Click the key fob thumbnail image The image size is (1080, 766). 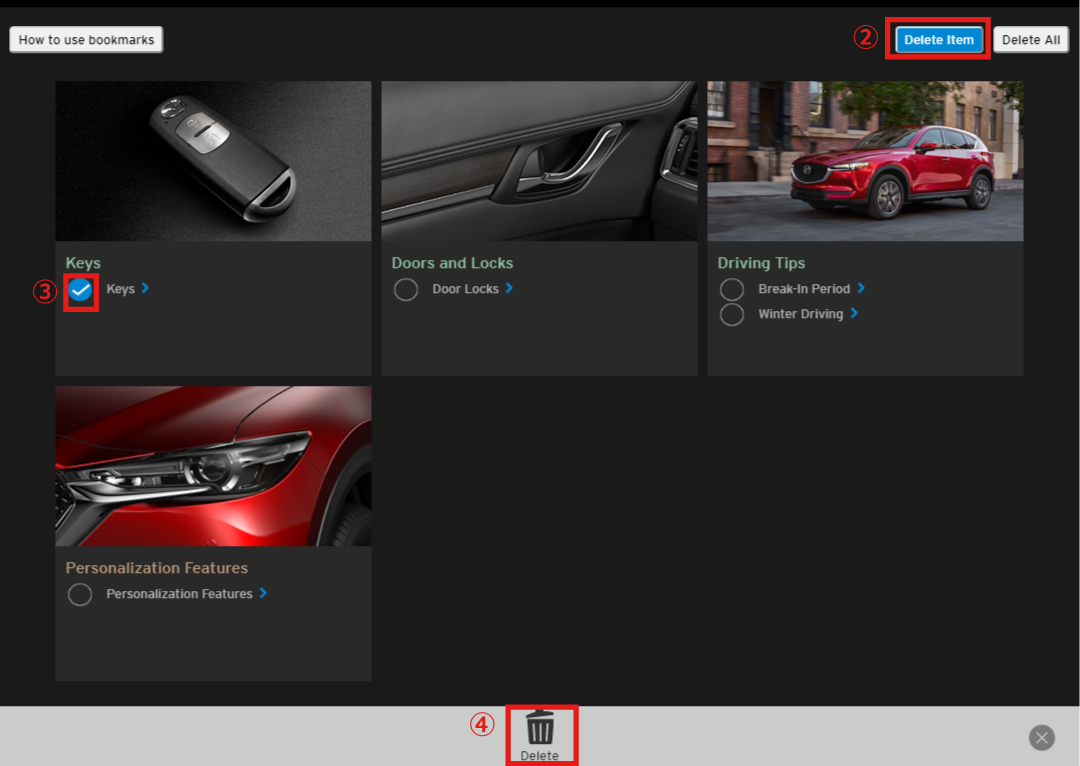point(213,160)
